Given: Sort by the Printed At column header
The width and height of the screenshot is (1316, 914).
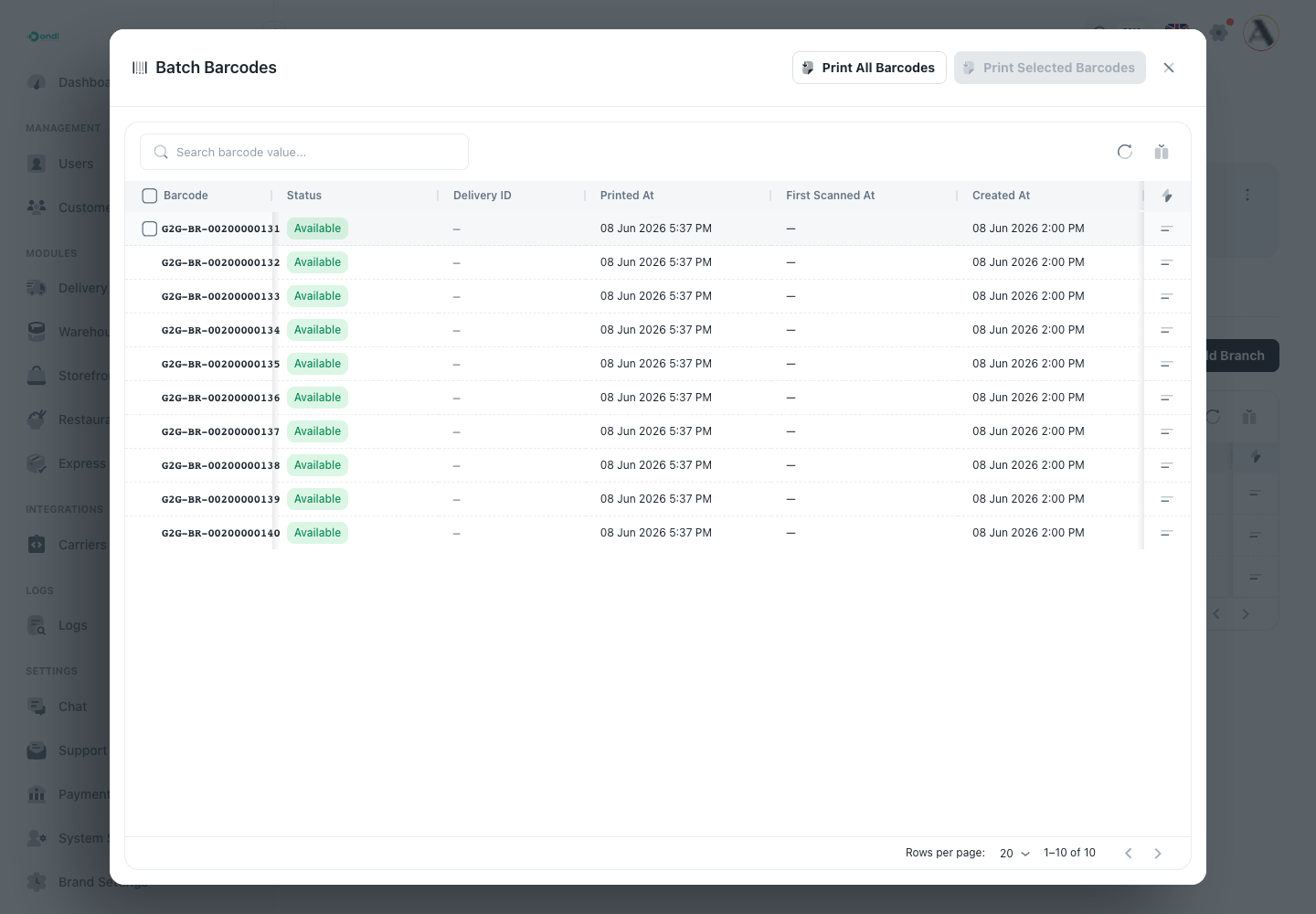Looking at the screenshot, I should (627, 196).
